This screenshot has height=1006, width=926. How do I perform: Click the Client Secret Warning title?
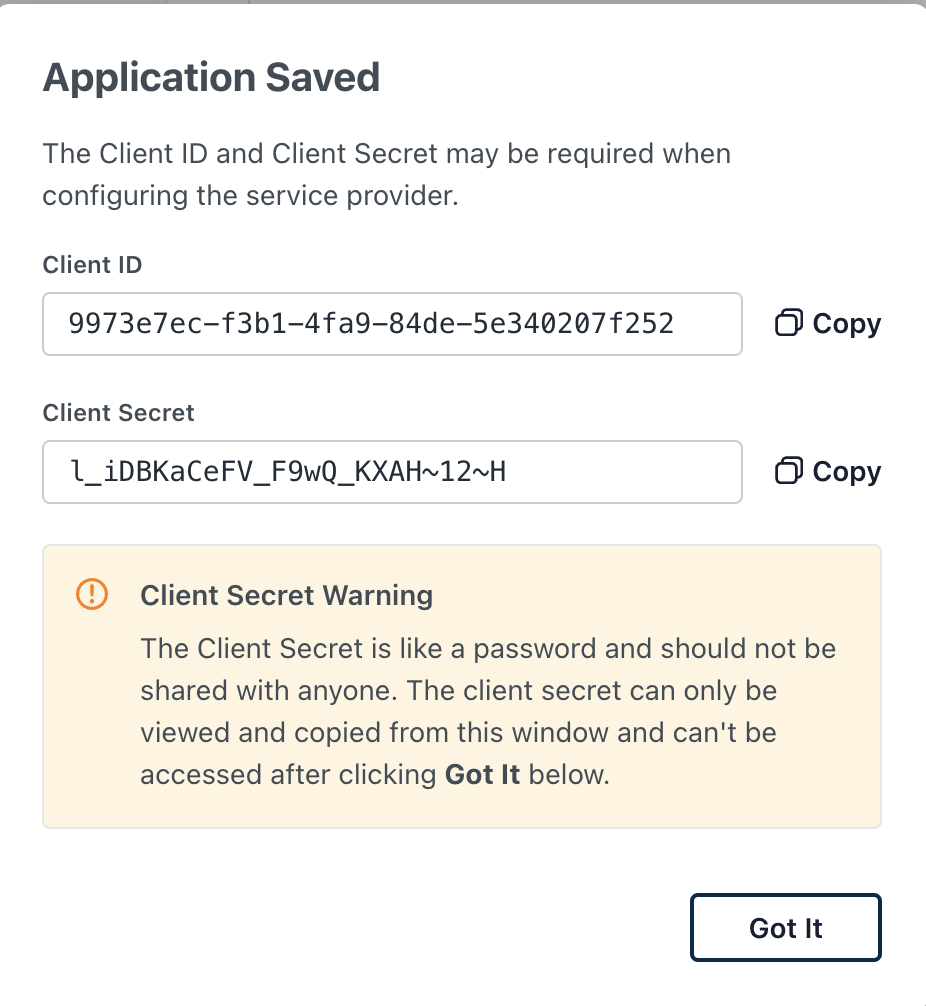(286, 596)
